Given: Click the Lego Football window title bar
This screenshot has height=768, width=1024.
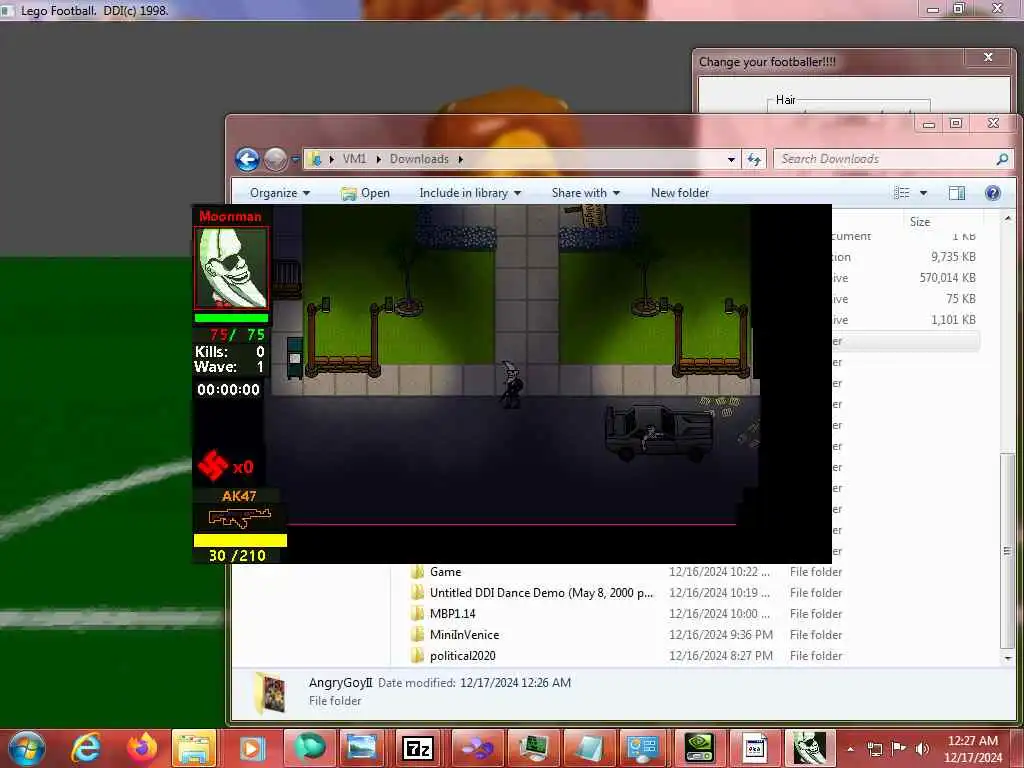Looking at the screenshot, I should [457, 10].
